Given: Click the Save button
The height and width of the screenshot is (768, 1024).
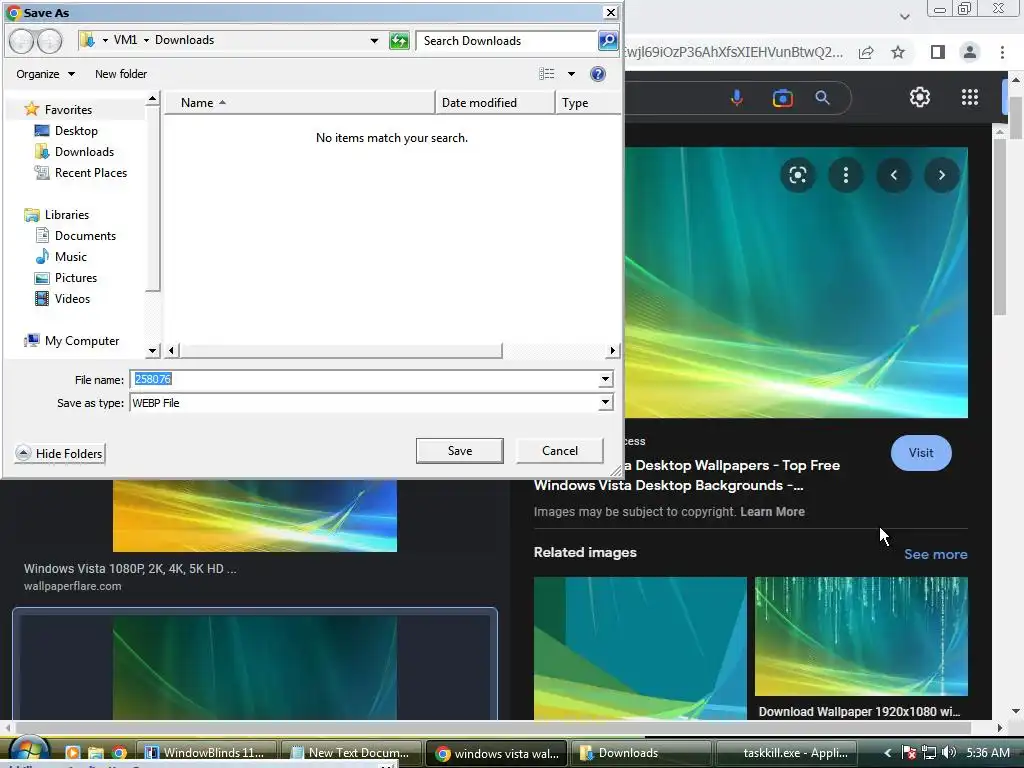Looking at the screenshot, I should pos(460,451).
